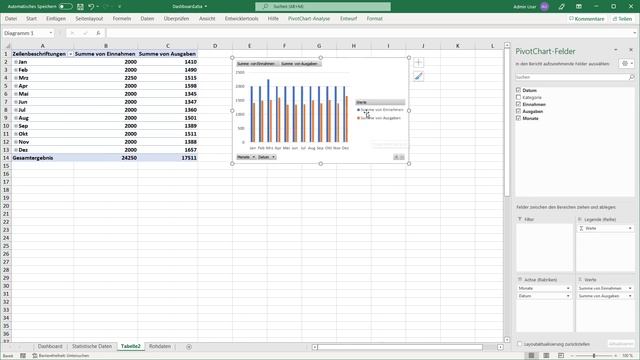This screenshot has height=360, width=640.
Task: Expand the Jan row group
Action: (x=16, y=62)
